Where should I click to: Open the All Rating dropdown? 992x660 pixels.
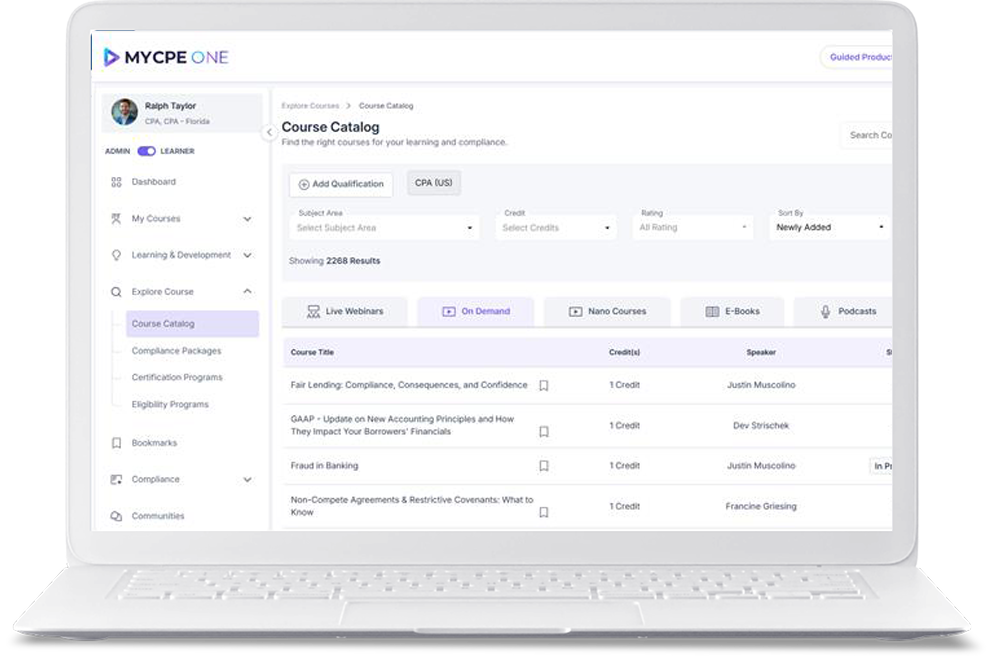click(x=693, y=227)
